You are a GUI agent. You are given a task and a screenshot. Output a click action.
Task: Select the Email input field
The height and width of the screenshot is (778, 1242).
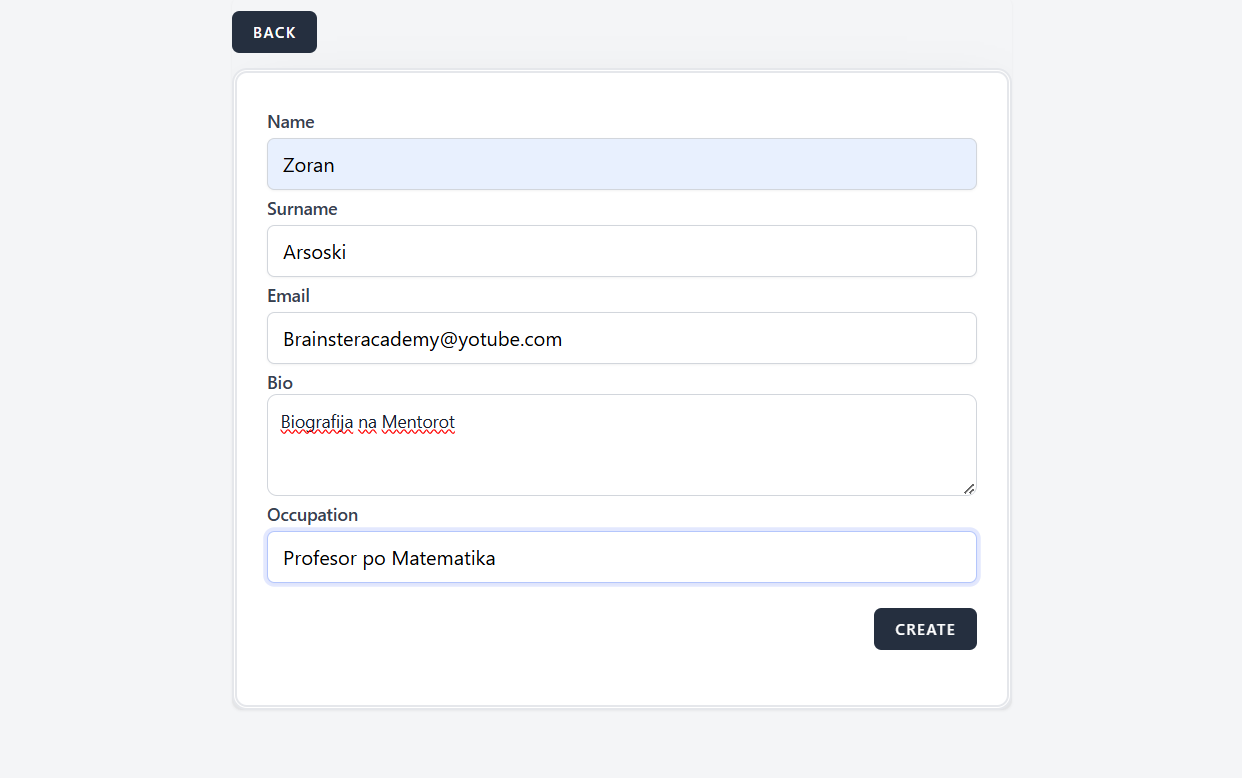click(620, 338)
